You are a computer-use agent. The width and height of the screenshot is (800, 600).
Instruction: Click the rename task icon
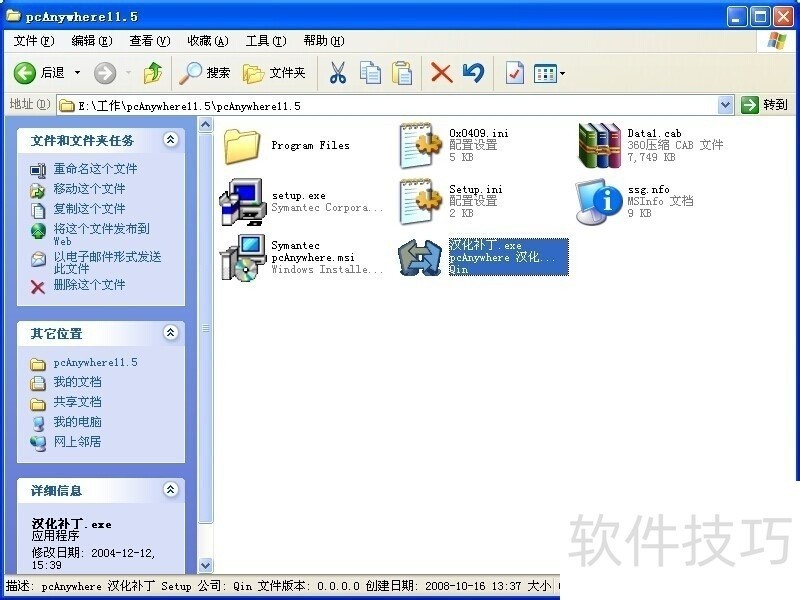coord(38,170)
